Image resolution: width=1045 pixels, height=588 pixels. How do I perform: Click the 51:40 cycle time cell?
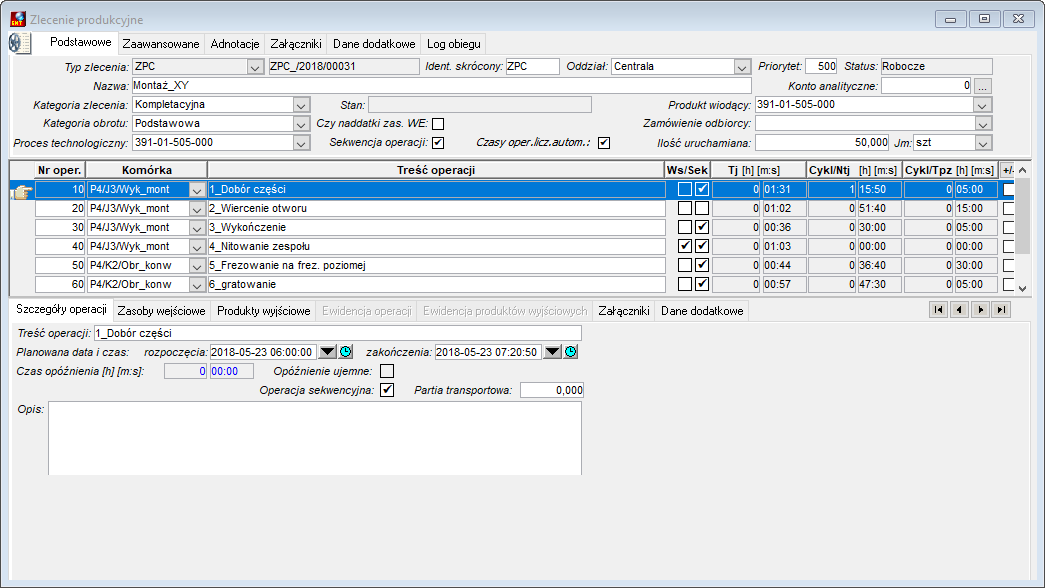pyautogui.click(x=879, y=209)
